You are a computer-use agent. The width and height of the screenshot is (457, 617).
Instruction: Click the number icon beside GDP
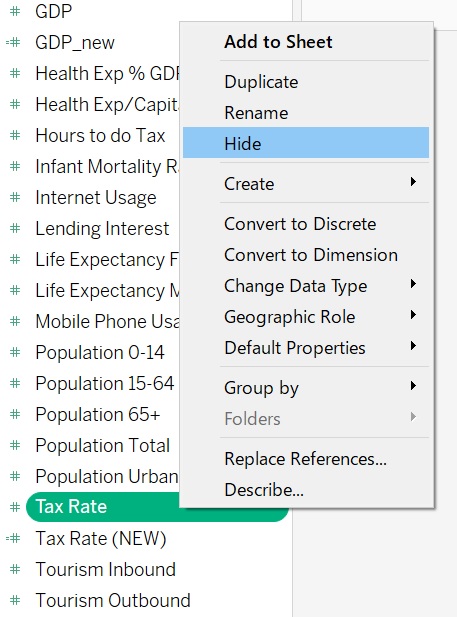[15, 11]
